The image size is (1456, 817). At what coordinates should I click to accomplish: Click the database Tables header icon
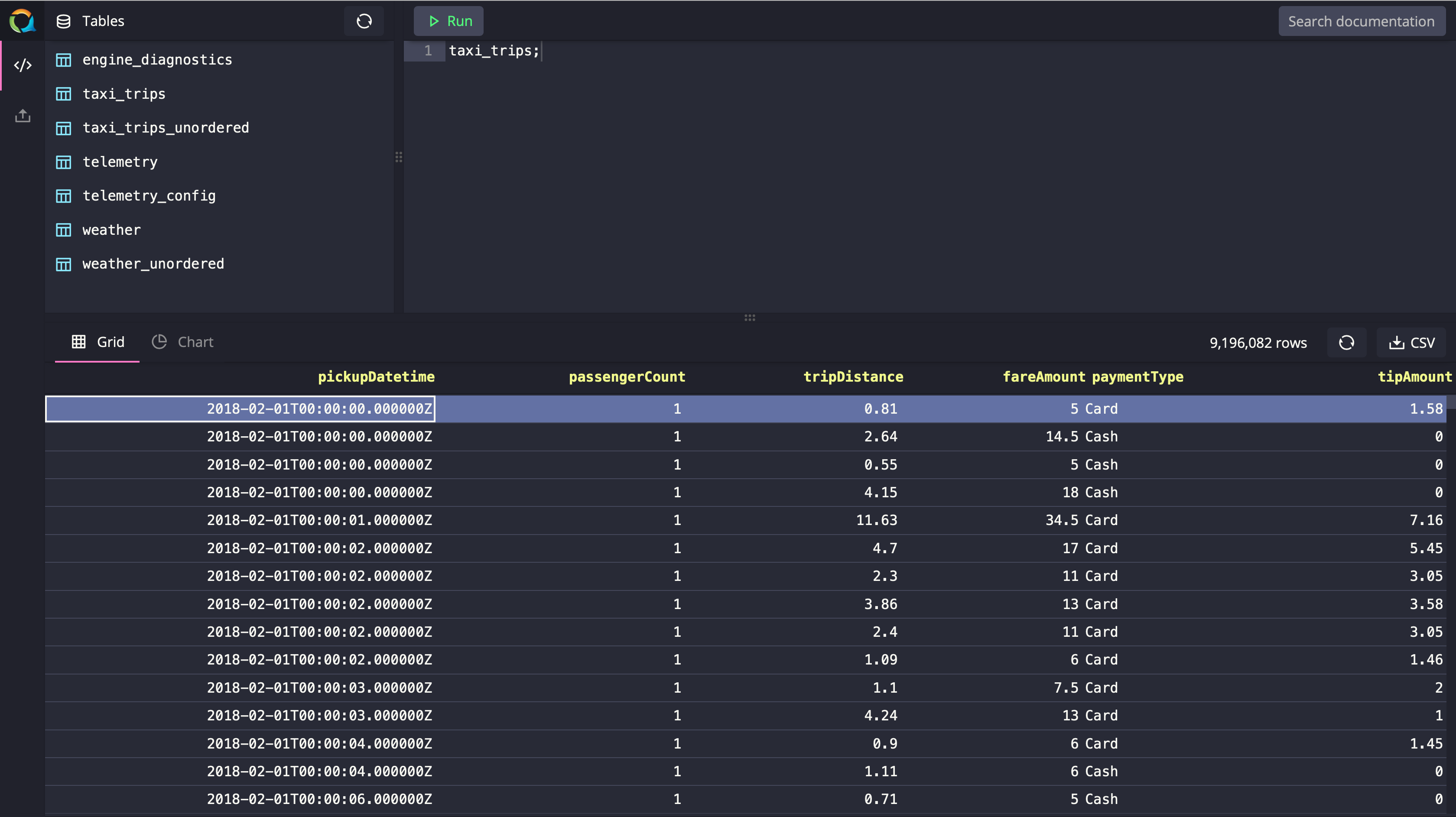point(64,22)
